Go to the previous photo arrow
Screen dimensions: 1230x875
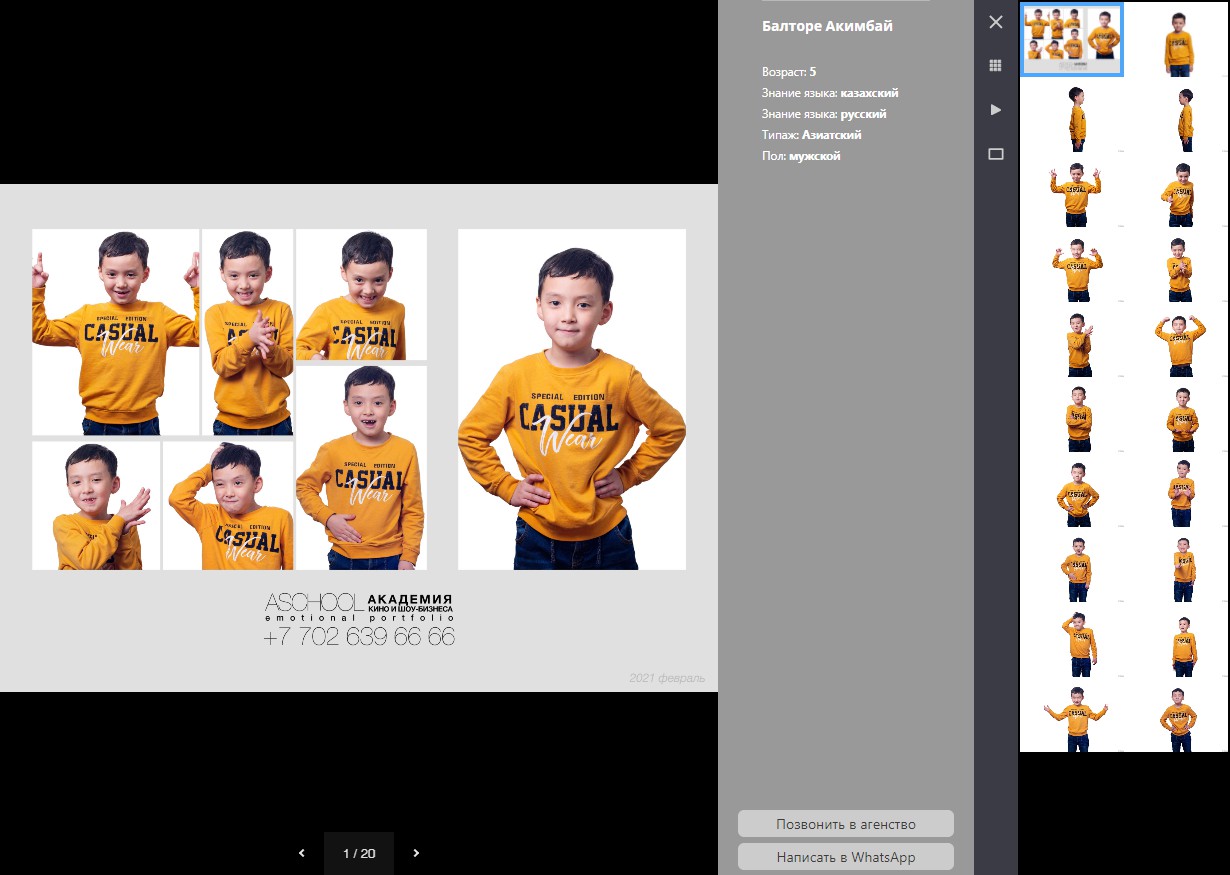pos(302,853)
